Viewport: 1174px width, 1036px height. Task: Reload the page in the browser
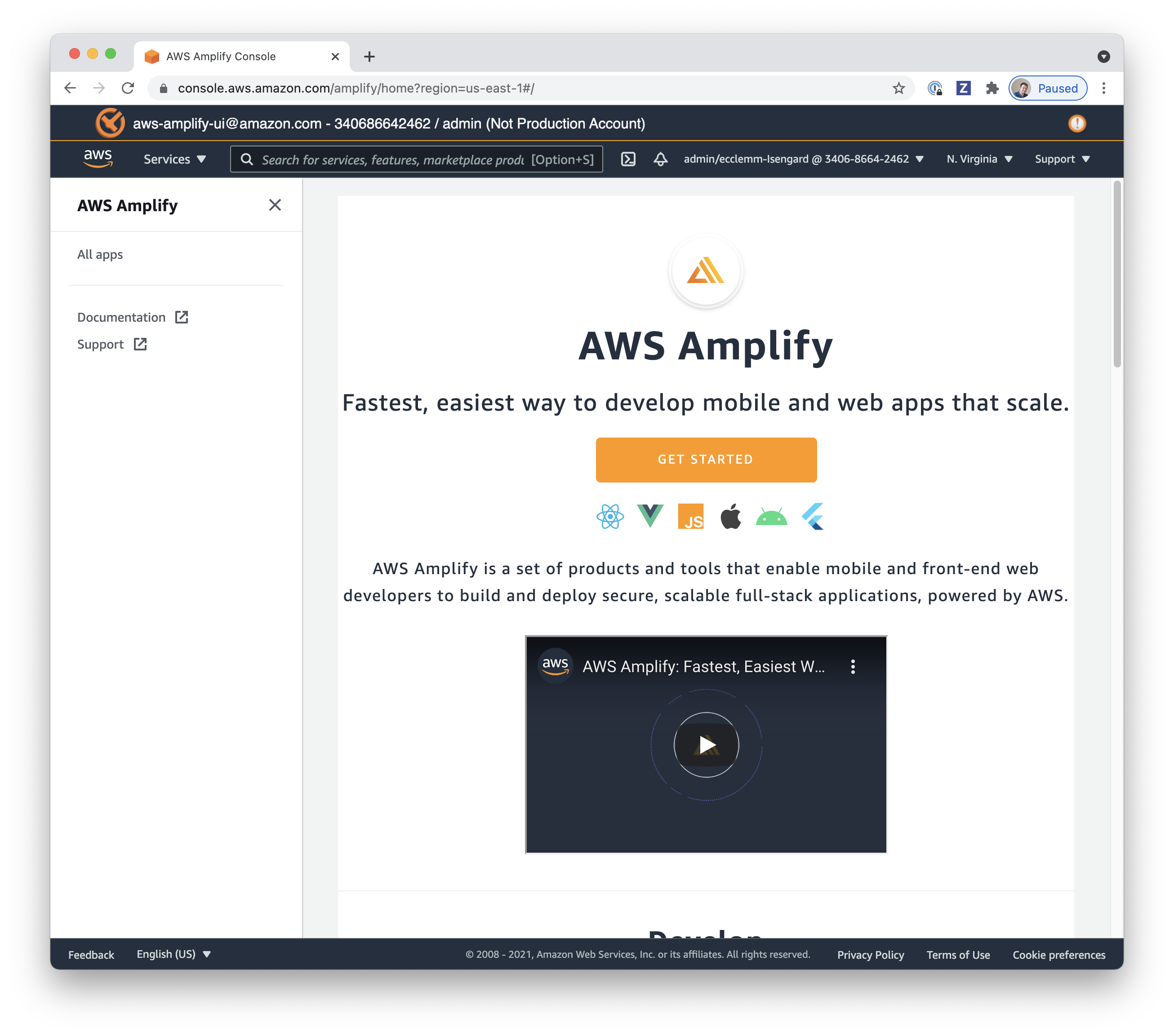point(128,89)
